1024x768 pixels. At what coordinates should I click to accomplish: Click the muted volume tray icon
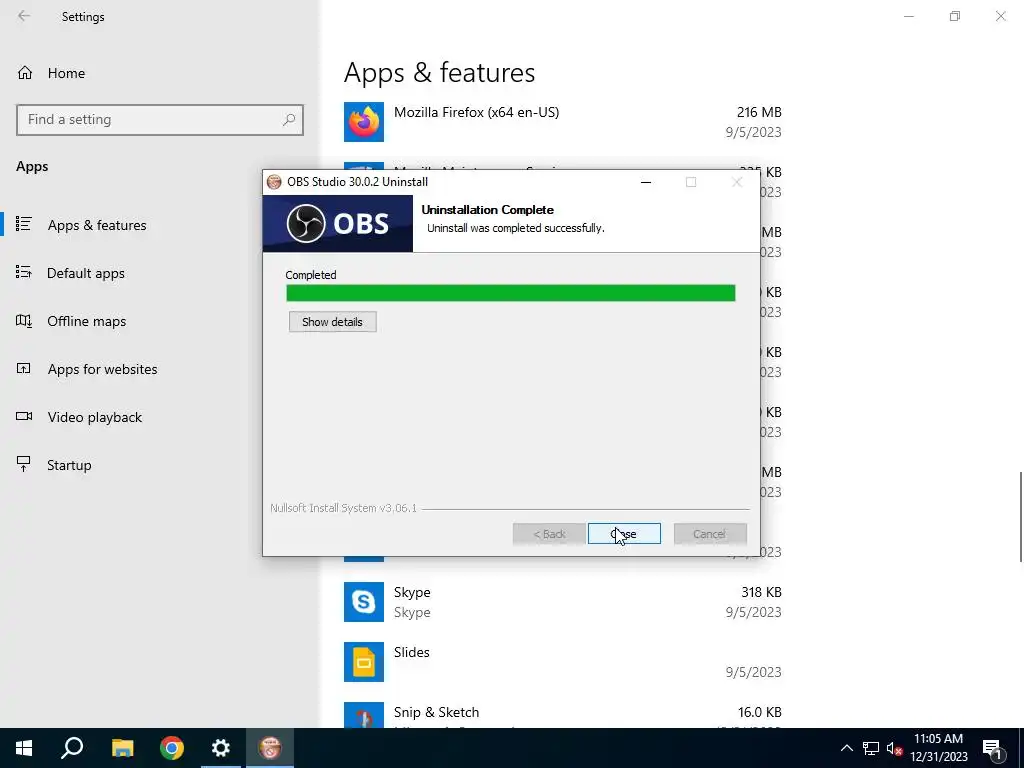click(x=894, y=748)
